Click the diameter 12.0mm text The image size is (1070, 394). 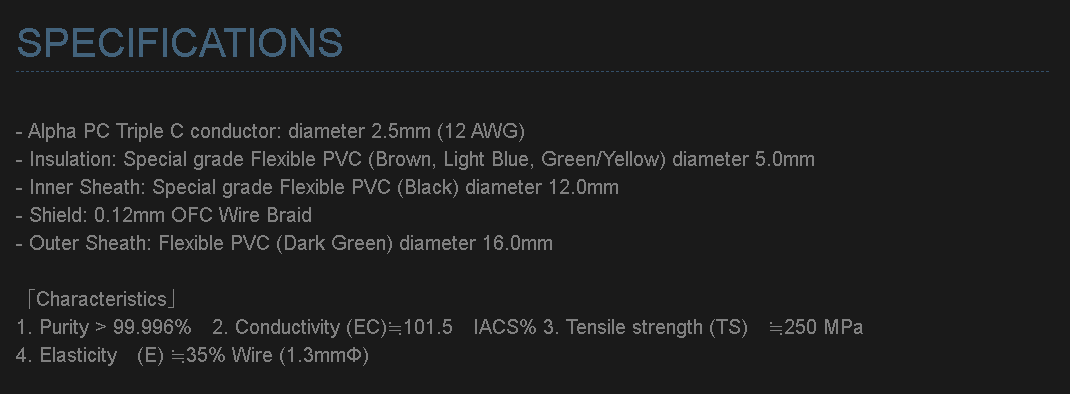click(542, 187)
